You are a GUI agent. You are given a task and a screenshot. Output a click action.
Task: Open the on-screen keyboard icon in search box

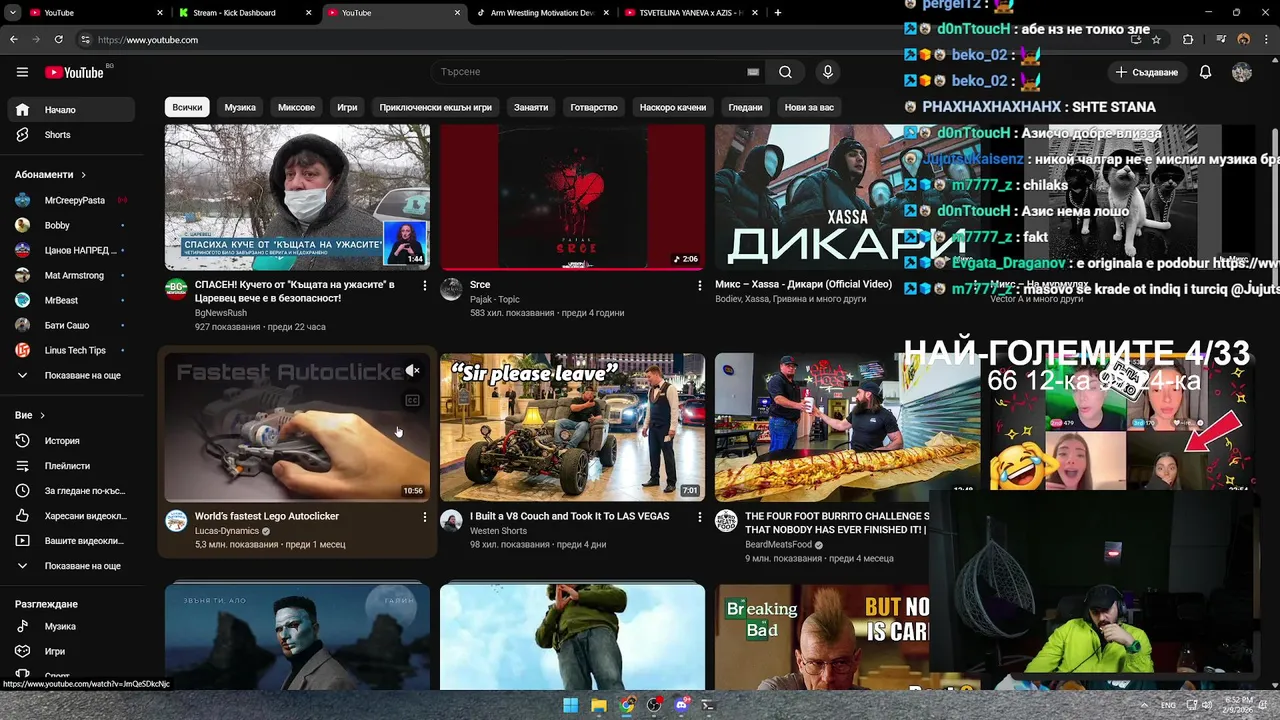point(753,72)
